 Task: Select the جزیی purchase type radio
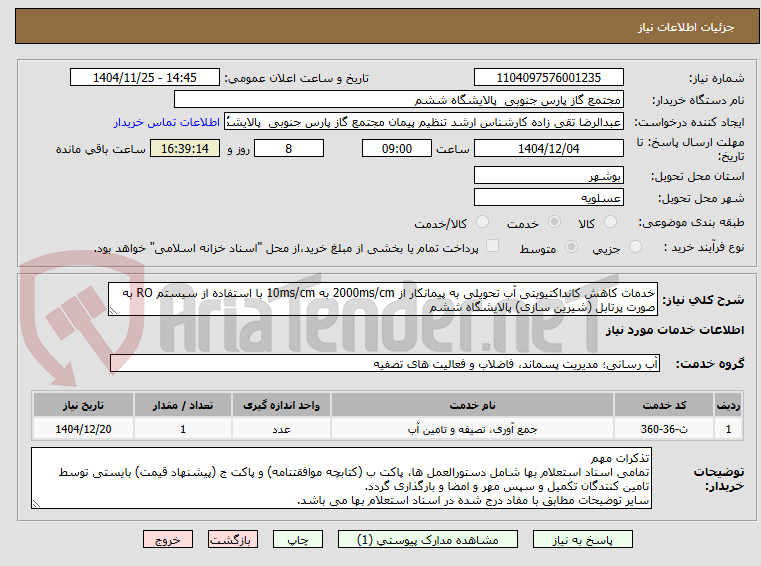tap(635, 247)
